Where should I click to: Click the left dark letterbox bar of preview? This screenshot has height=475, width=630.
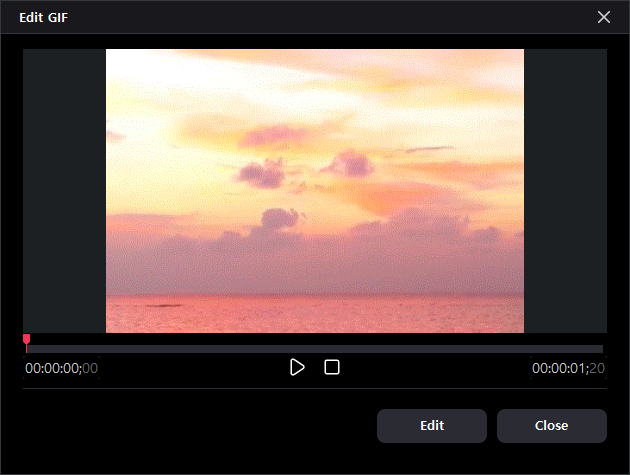[x=64, y=190]
